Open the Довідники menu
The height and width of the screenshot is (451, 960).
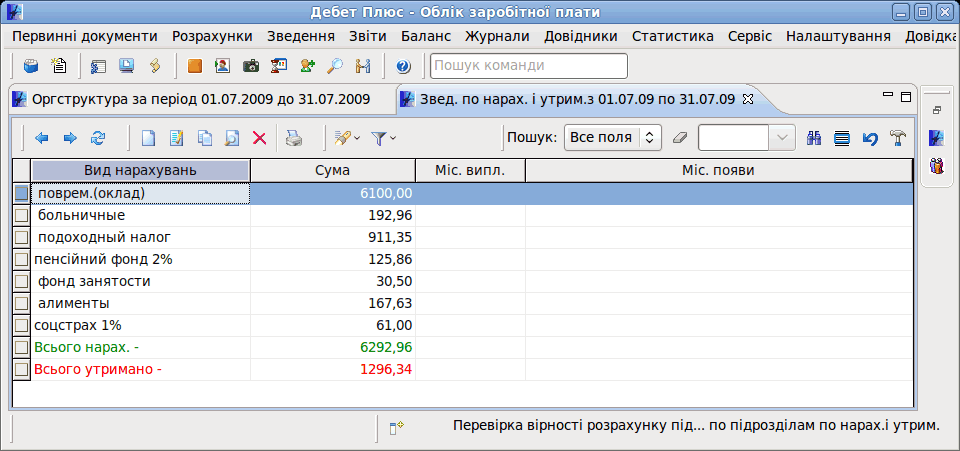coord(580,36)
